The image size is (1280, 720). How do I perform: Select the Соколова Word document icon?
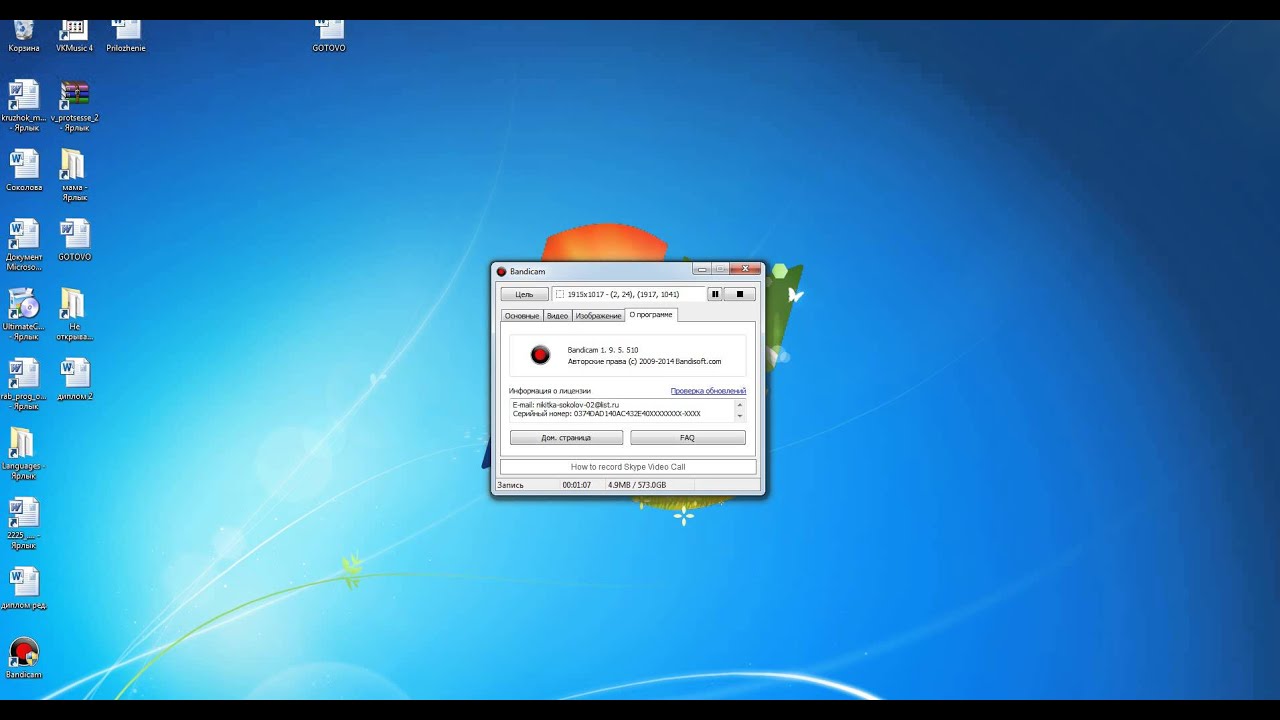point(24,171)
